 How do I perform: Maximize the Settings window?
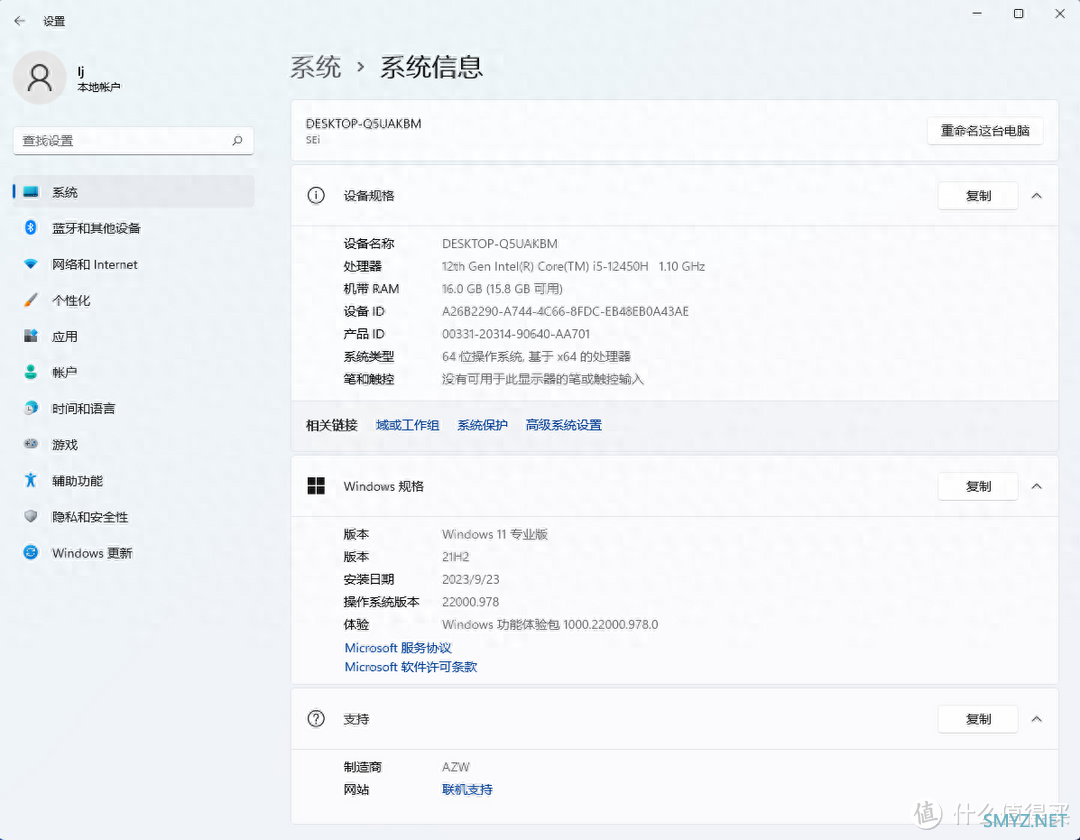pos(1019,14)
